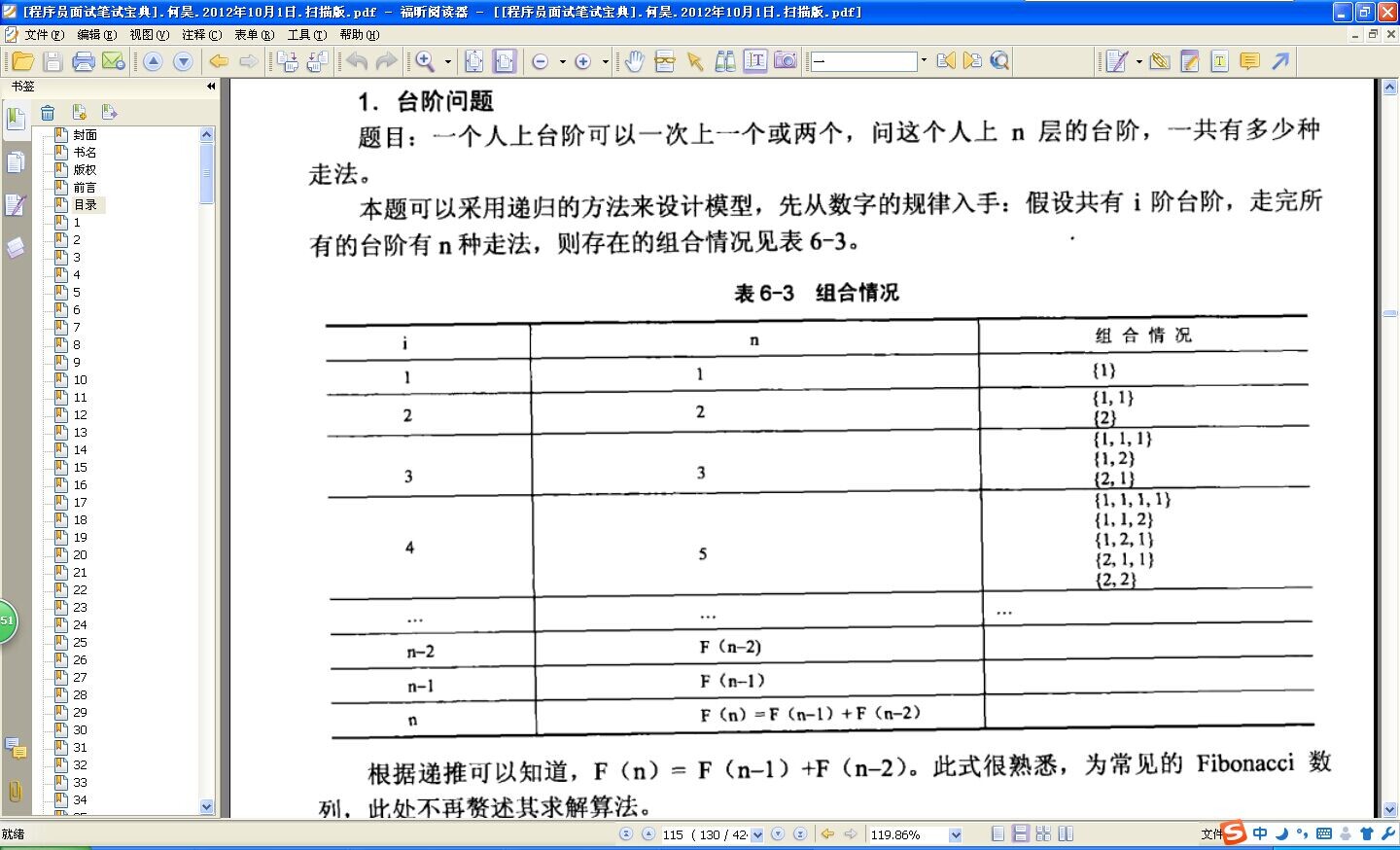
Task: Open zoom tool dropdown arrow
Action: [448, 61]
